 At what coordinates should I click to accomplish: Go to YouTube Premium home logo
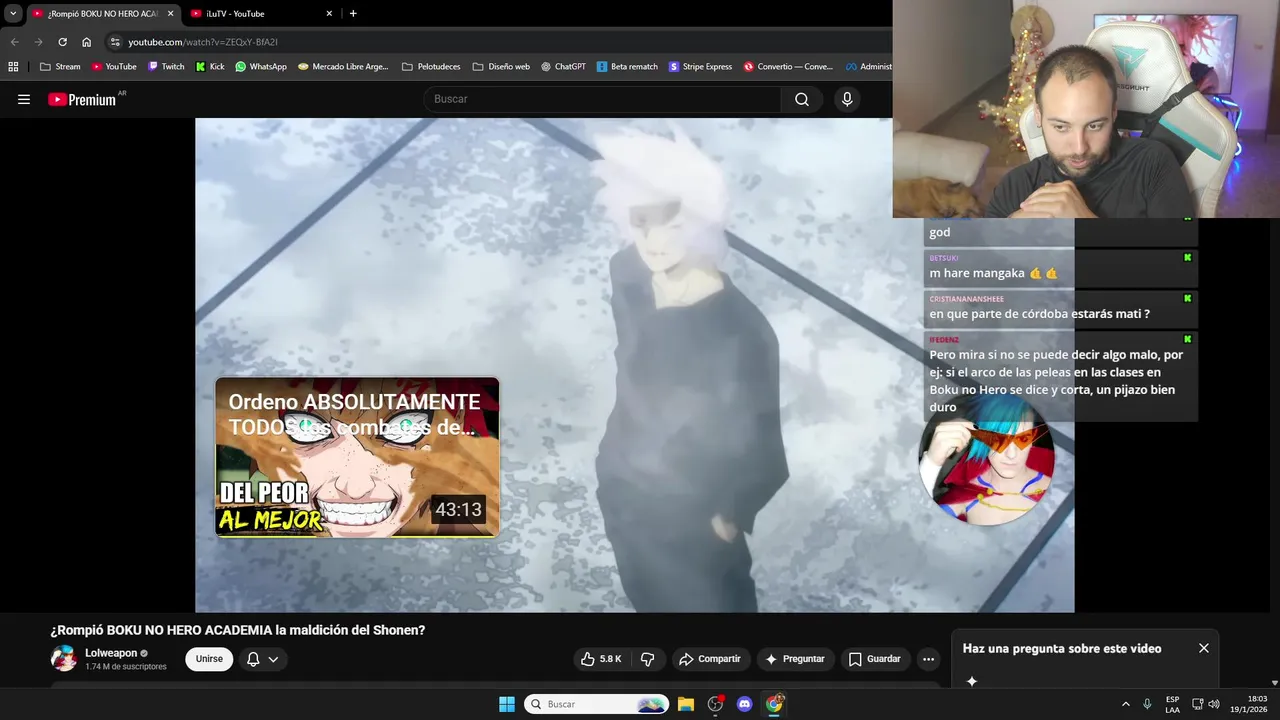(x=82, y=99)
